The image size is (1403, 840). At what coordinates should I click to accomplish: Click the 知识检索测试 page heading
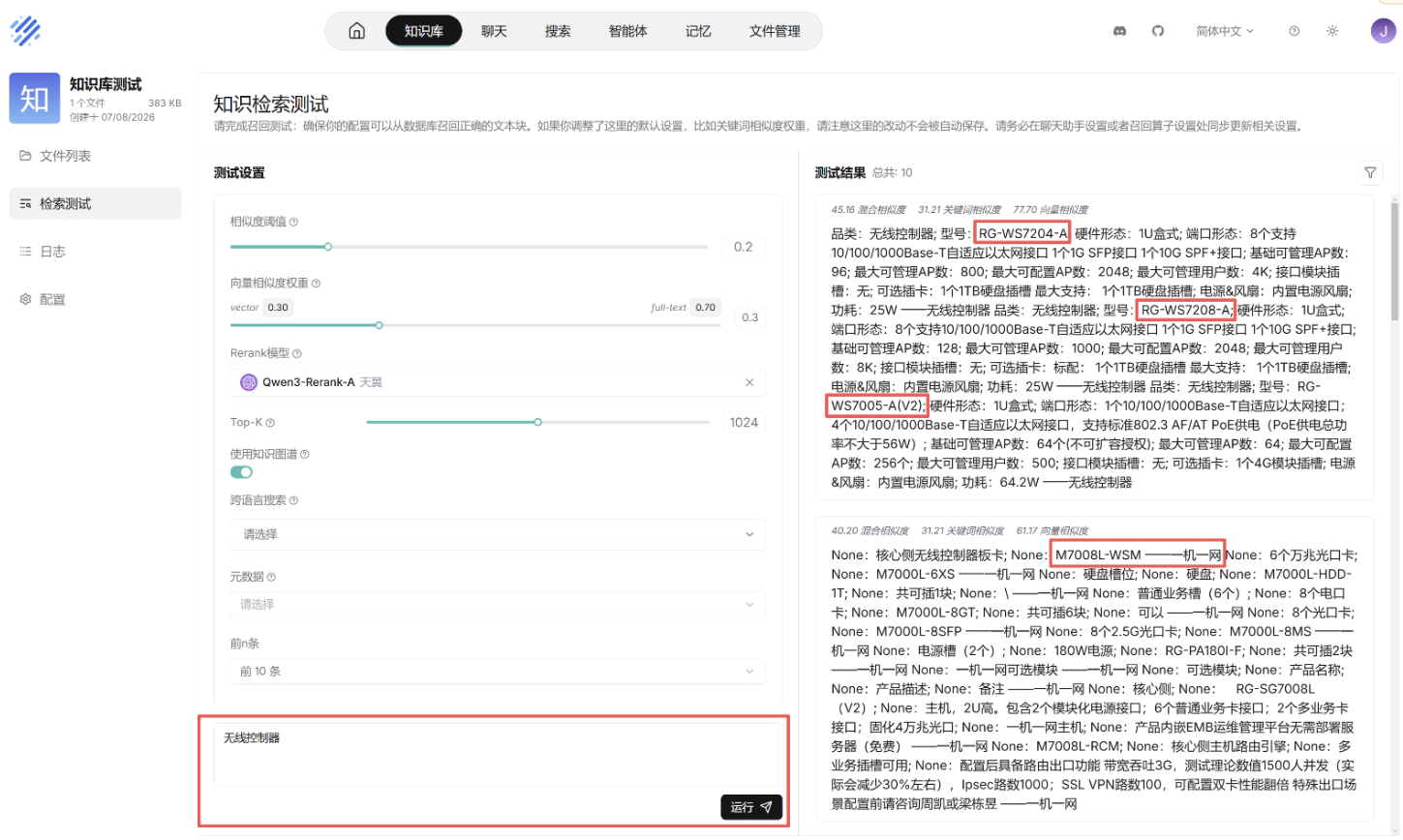click(271, 104)
